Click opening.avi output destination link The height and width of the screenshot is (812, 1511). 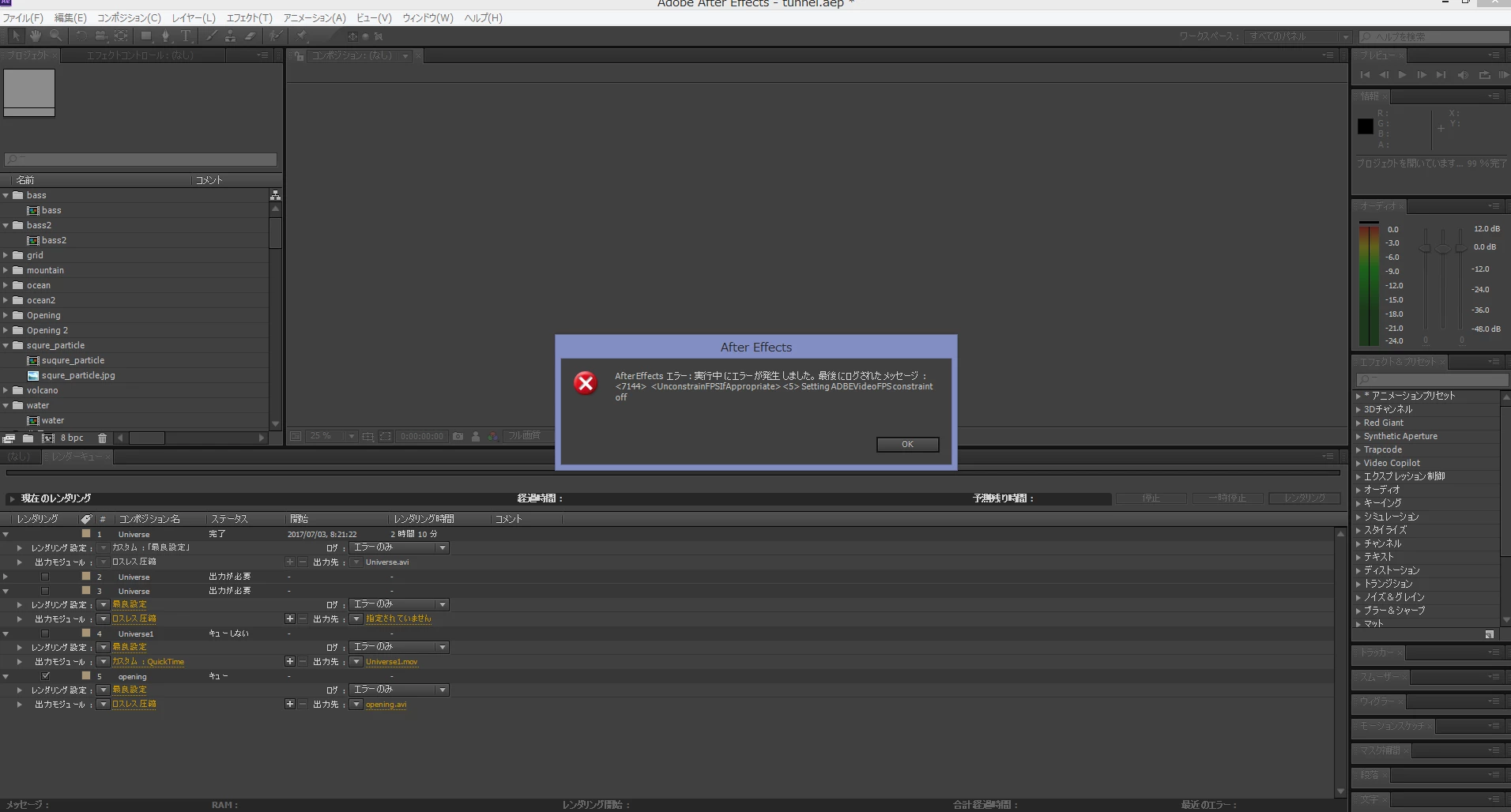tap(386, 705)
